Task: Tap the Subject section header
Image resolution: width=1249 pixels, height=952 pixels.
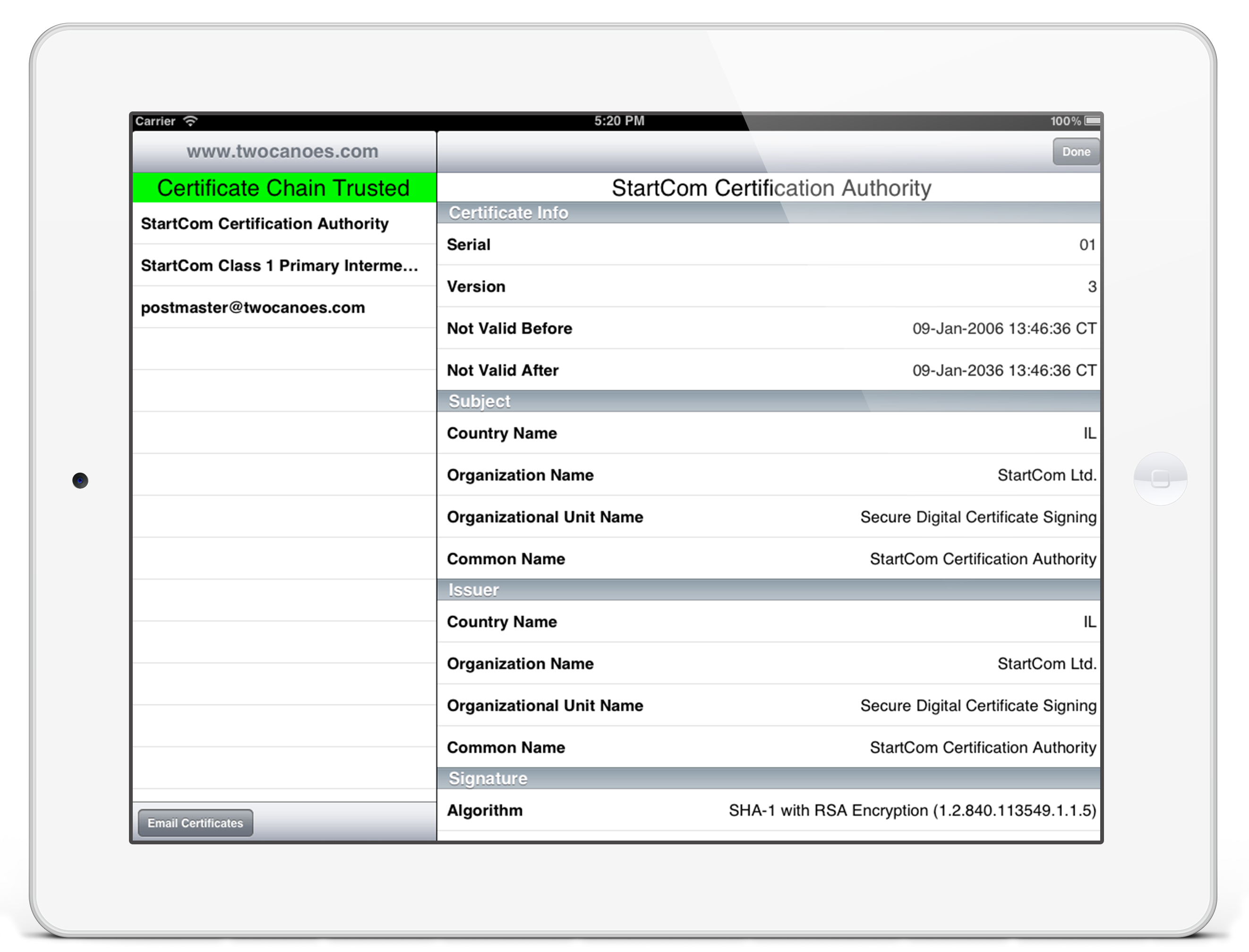Action: point(768,401)
